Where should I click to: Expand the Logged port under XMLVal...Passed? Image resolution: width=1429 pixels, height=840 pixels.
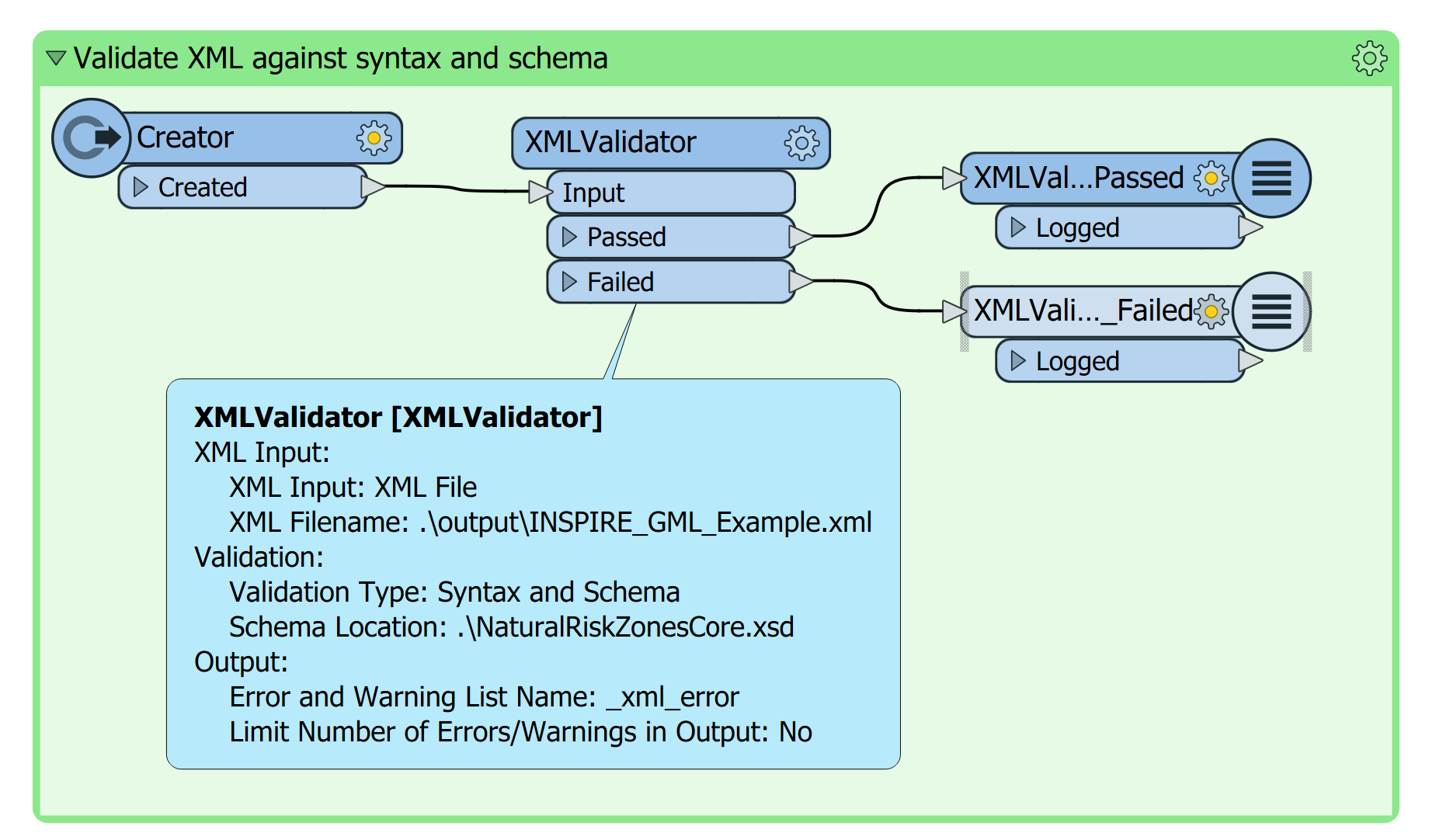(x=1018, y=227)
